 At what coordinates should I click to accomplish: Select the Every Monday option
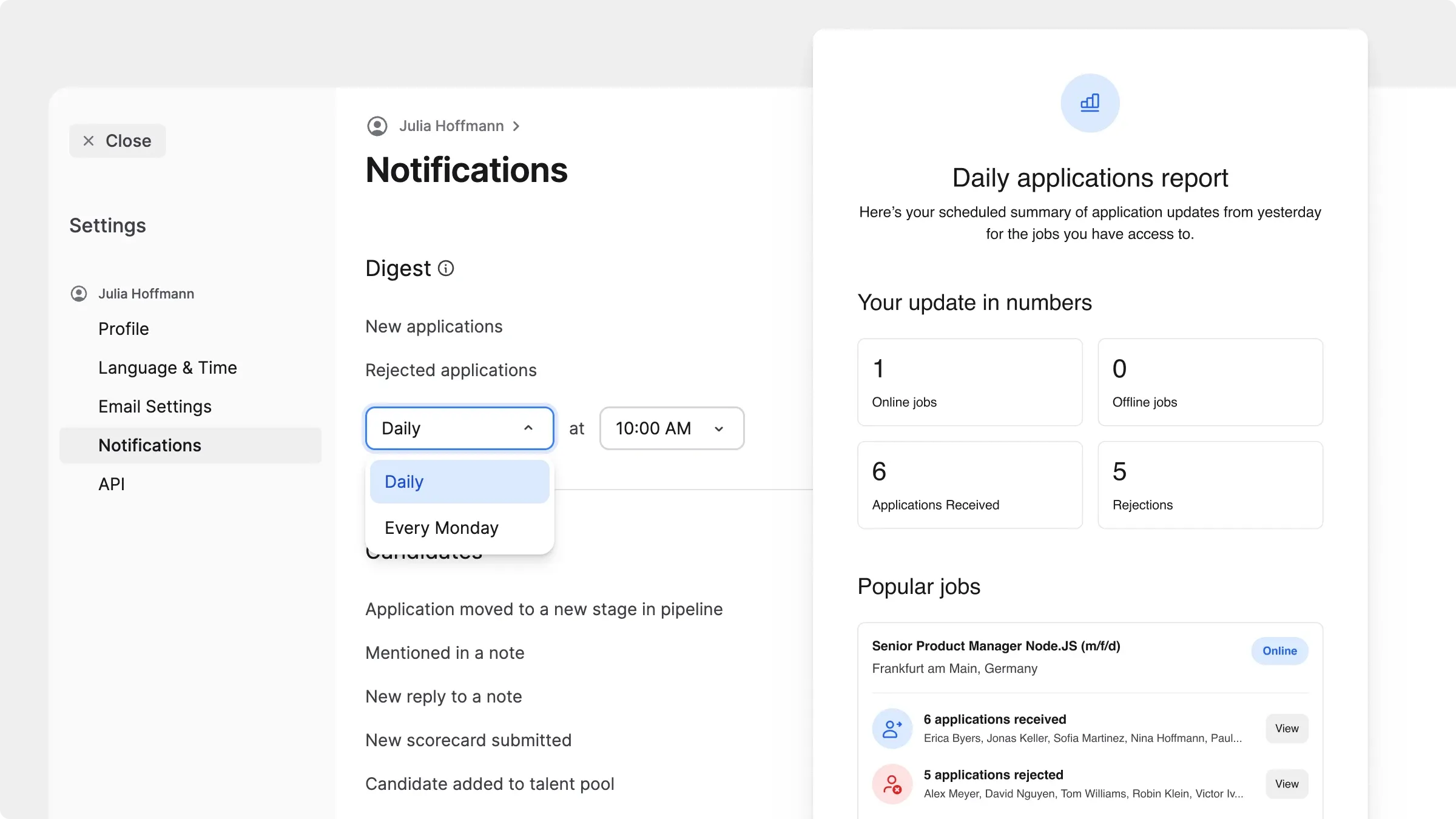click(x=460, y=528)
